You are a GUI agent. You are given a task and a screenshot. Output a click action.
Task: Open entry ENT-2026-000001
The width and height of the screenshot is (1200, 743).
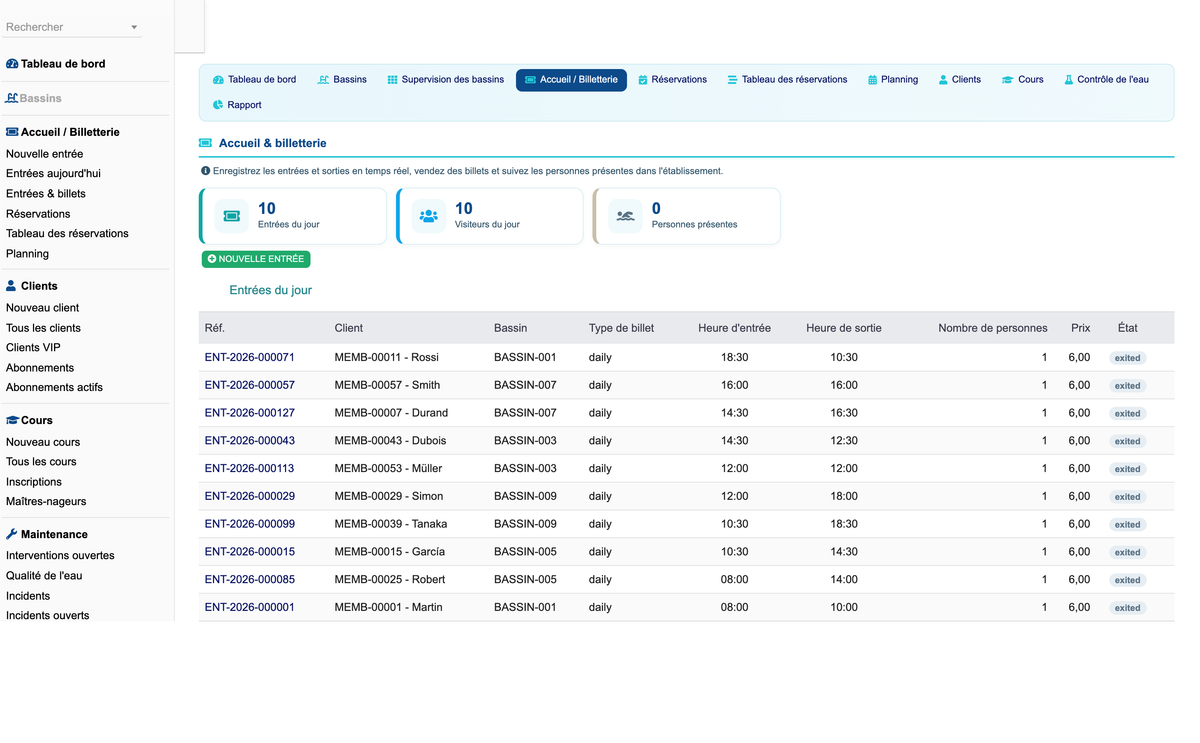pyautogui.click(x=250, y=607)
